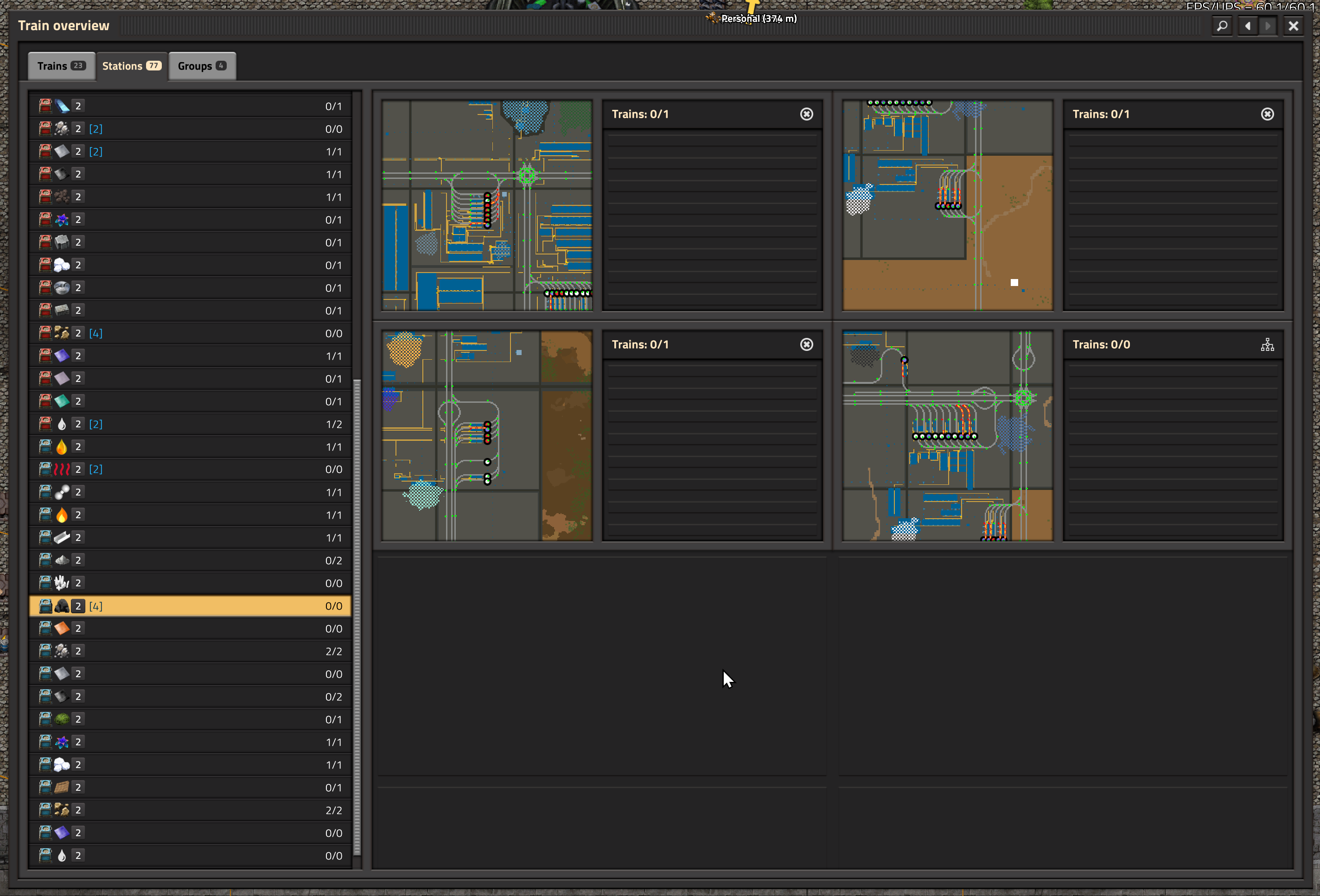
Task: Select the blue-stop white droplet station showing 0/0
Action: point(190,856)
